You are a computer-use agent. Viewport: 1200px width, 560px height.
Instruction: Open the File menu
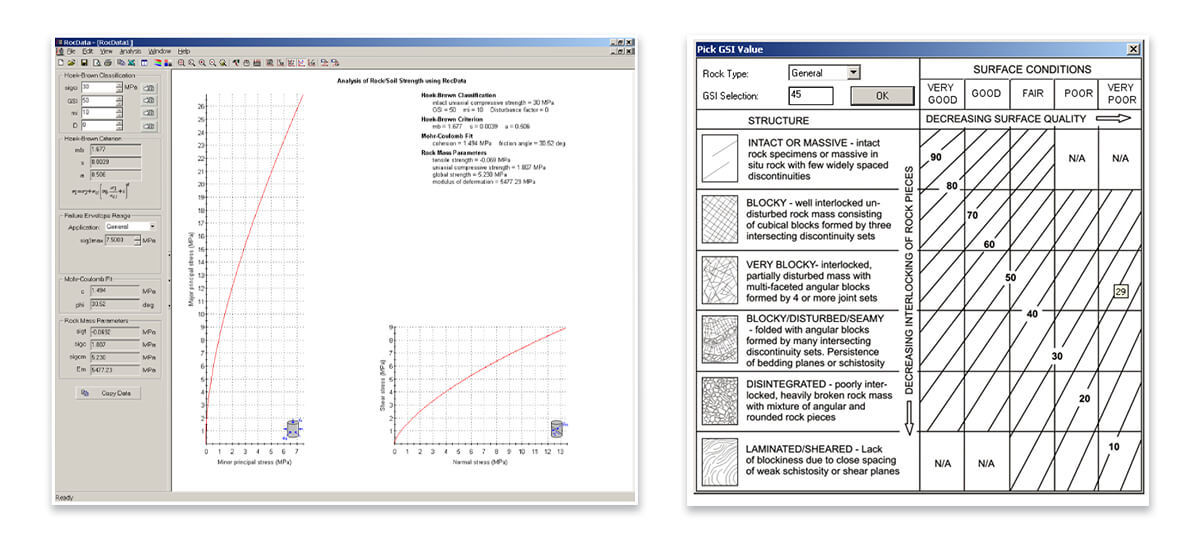(x=71, y=51)
